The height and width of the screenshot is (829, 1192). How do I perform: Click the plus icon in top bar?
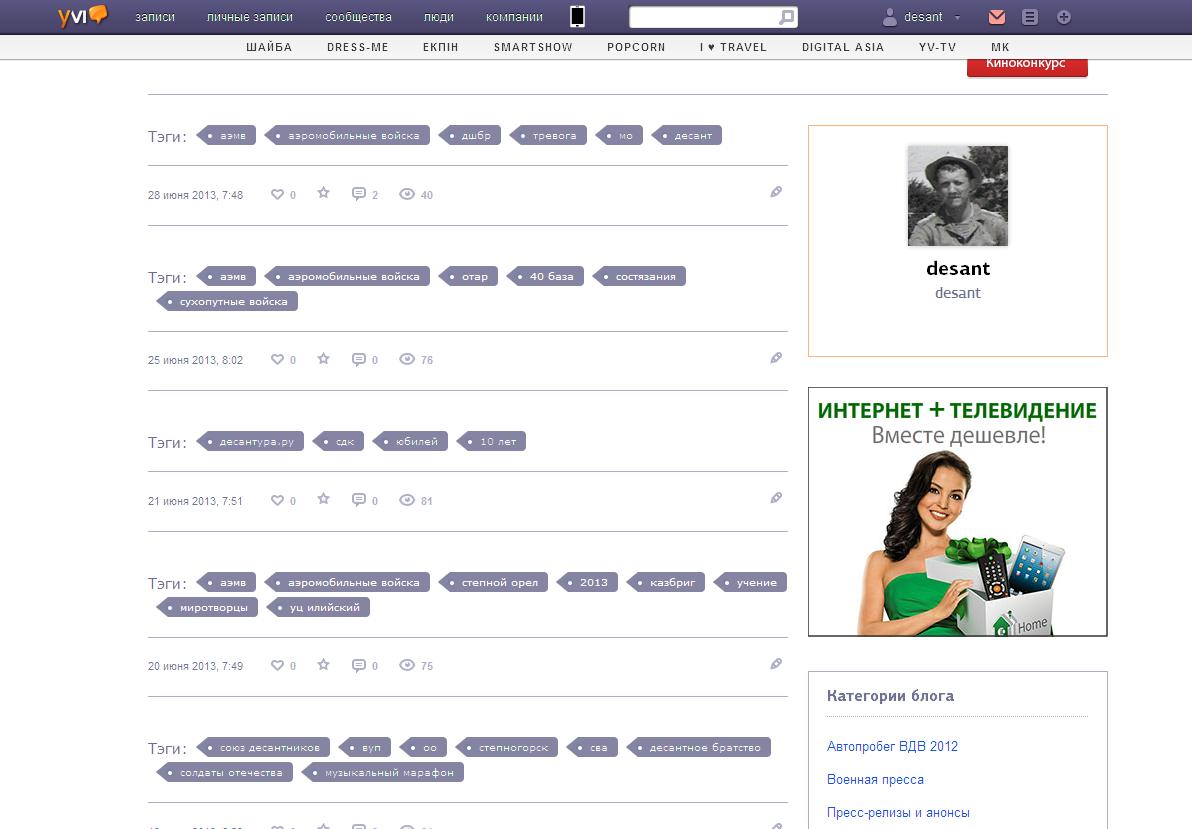(1064, 17)
